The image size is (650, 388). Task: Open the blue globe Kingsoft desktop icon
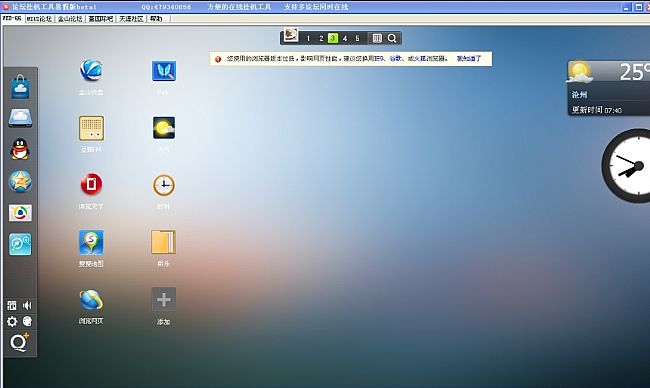(x=91, y=70)
